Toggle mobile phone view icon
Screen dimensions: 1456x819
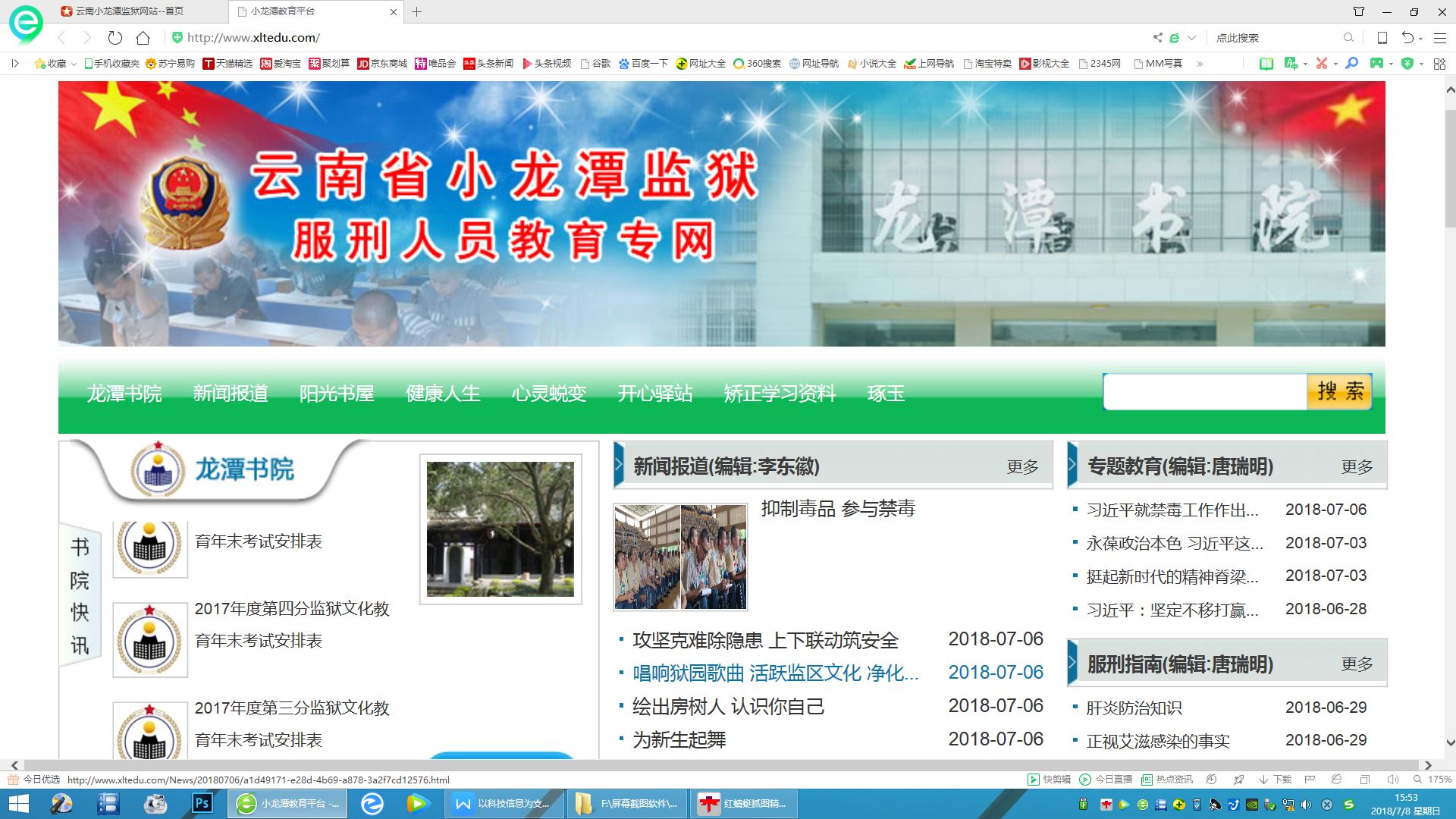(1382, 38)
